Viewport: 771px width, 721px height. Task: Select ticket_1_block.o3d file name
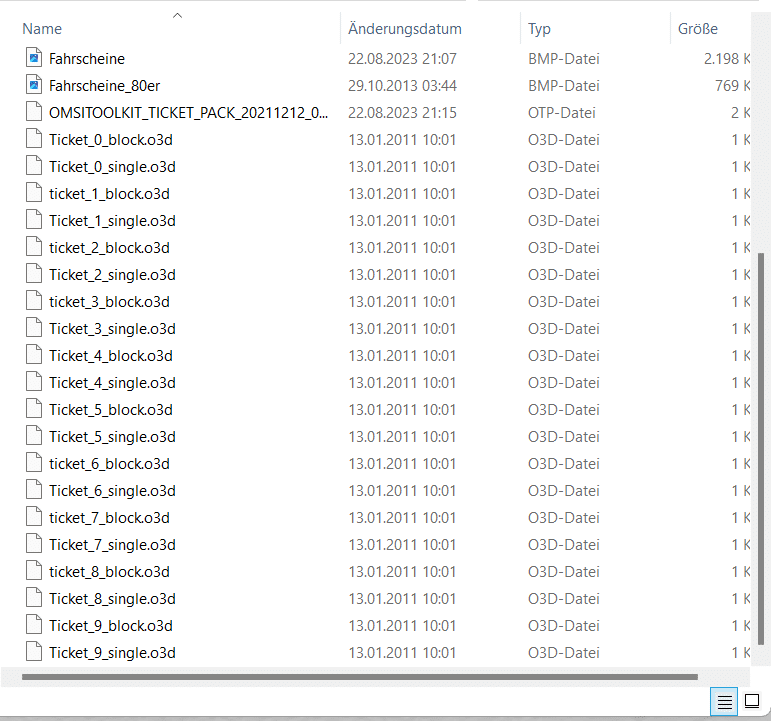(x=109, y=194)
